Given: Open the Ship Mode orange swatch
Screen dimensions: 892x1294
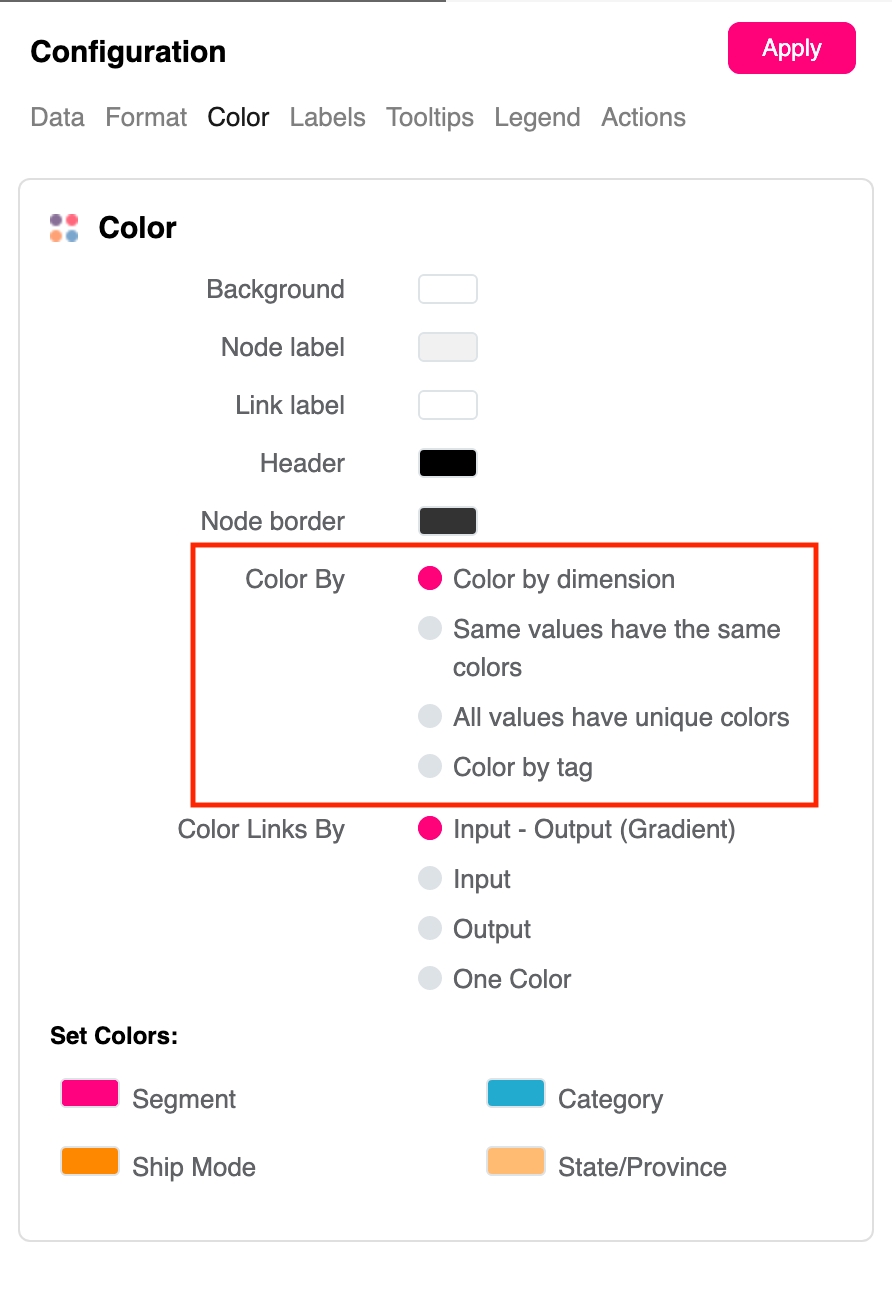Looking at the screenshot, I should coord(90,1161).
